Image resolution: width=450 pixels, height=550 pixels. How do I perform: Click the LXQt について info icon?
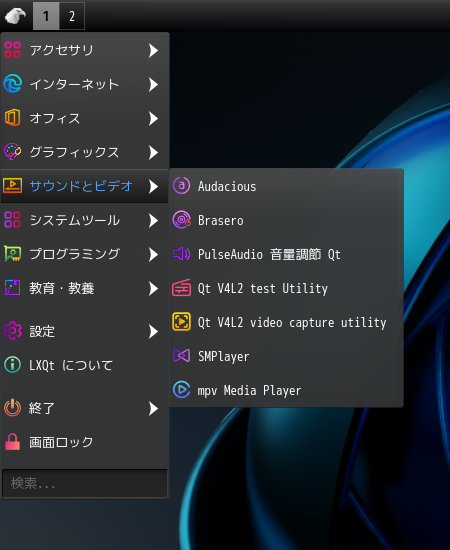(13, 365)
